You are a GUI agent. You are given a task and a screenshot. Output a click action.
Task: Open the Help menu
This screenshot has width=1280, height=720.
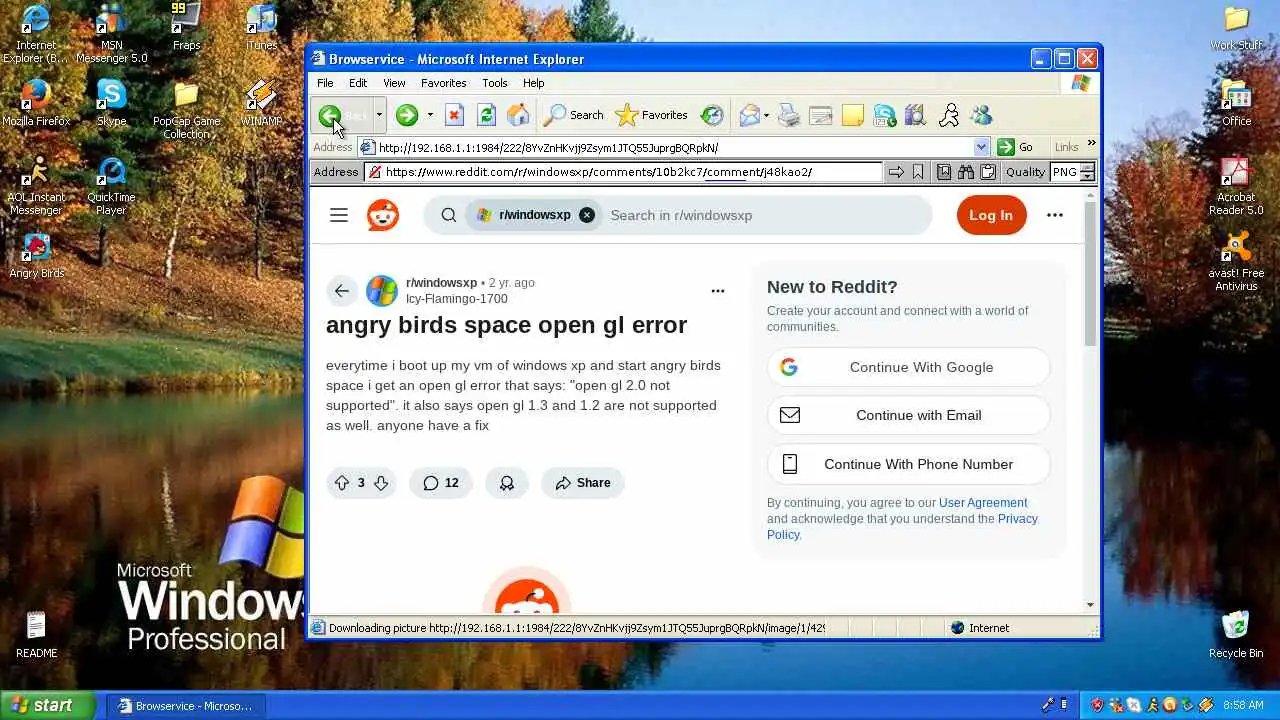click(x=533, y=83)
